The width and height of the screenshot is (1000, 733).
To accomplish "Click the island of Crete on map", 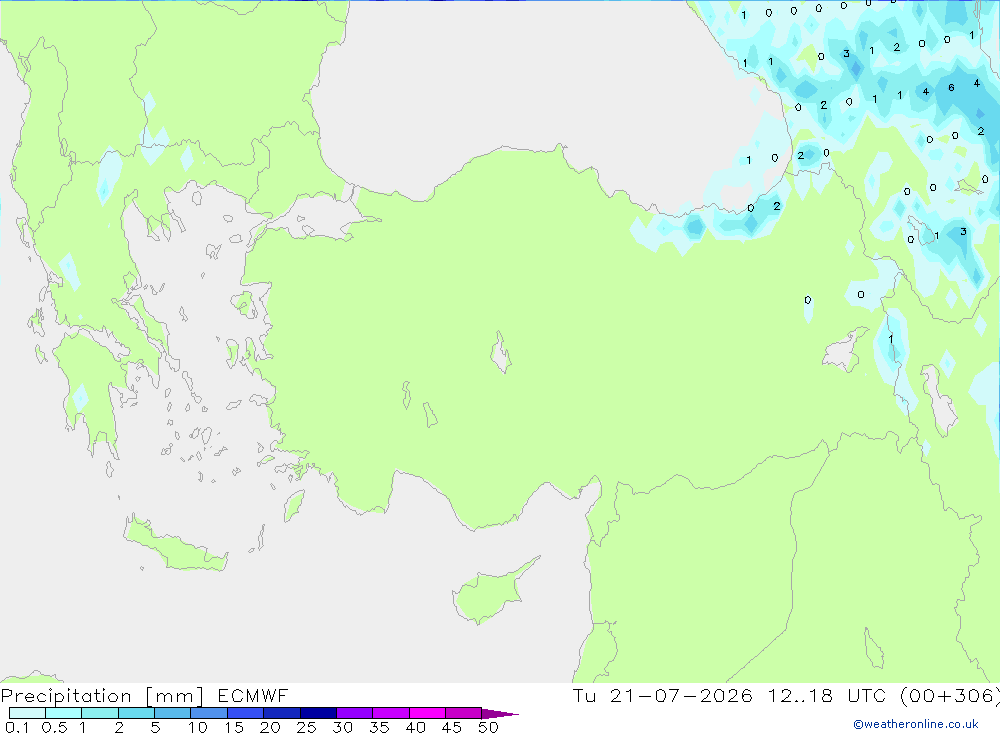I will pyautogui.click(x=175, y=544).
